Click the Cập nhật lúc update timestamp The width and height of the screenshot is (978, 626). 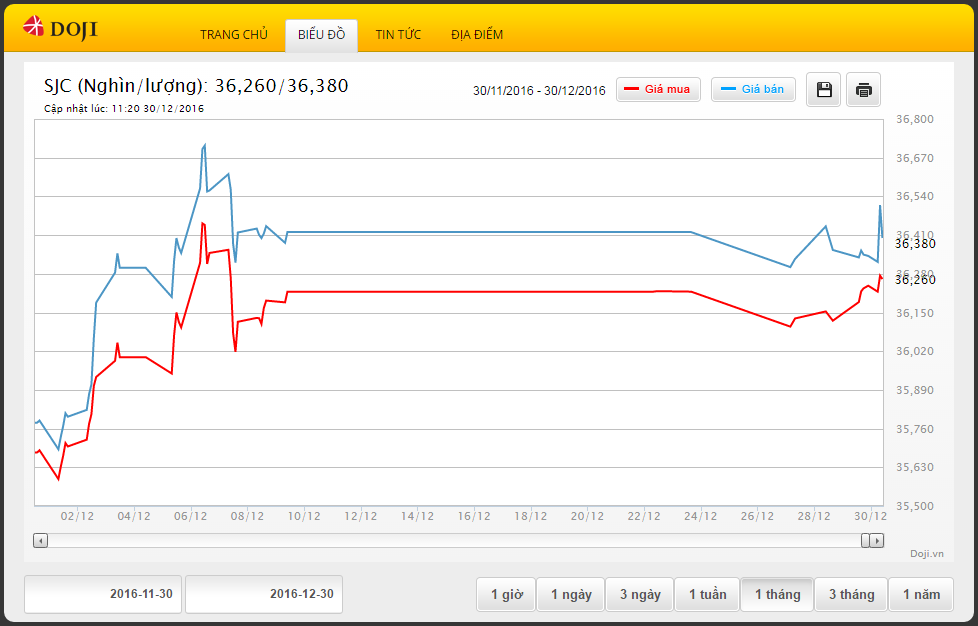click(x=123, y=108)
